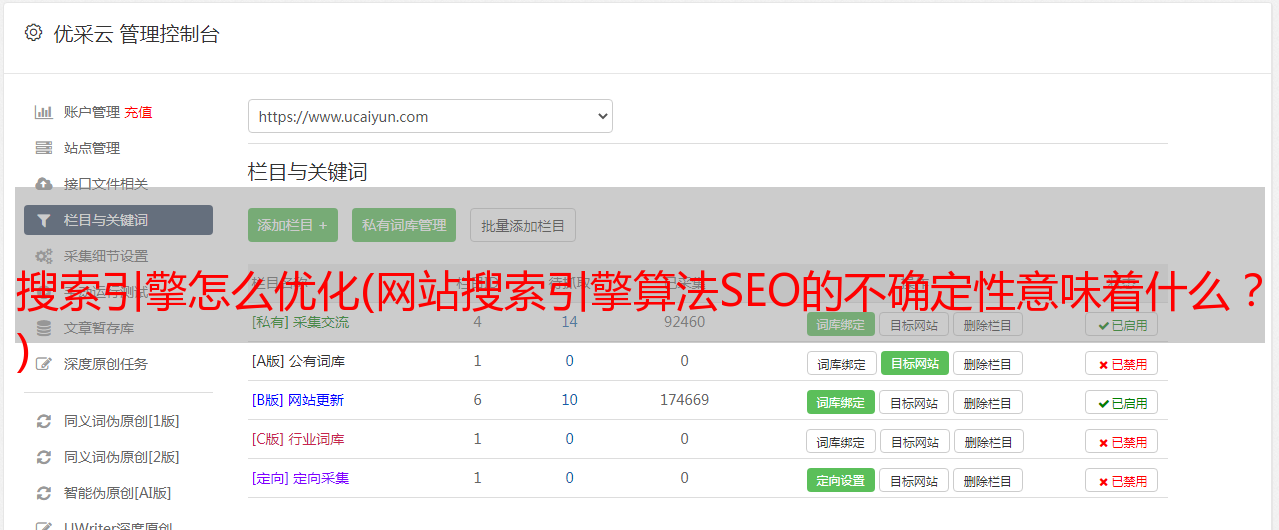Open 采集细节设置 in the sidebar
The image size is (1279, 530).
(106, 256)
